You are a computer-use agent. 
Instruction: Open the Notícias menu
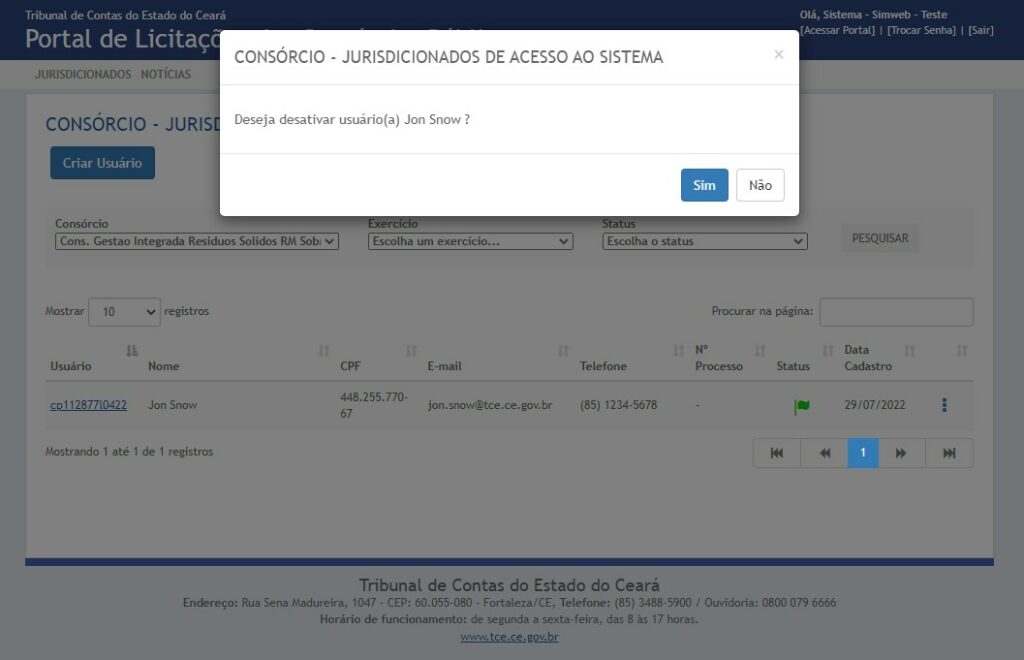(166, 74)
